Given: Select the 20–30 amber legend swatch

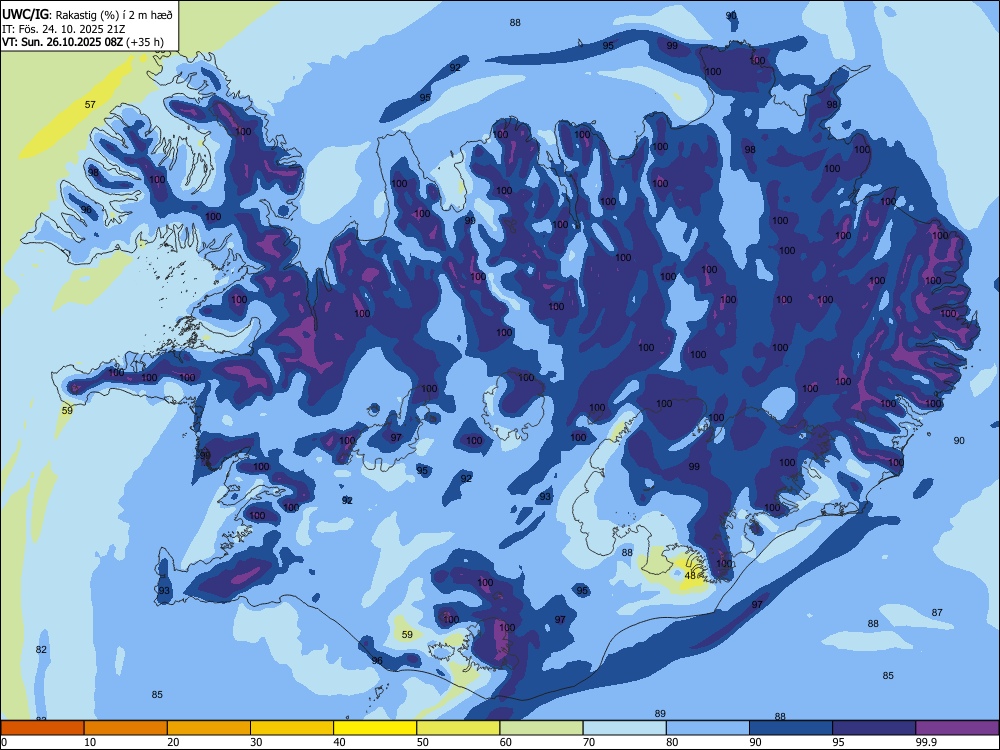Looking at the screenshot, I should coord(209,728).
